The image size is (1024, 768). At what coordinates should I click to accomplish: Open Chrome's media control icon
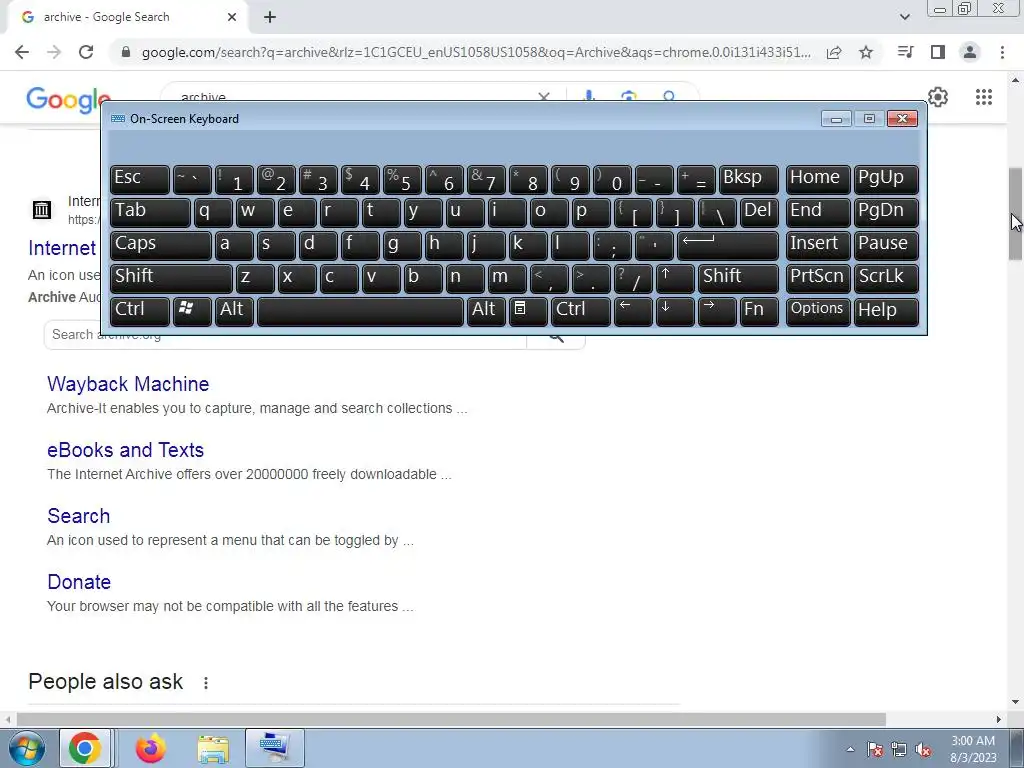pos(905,52)
